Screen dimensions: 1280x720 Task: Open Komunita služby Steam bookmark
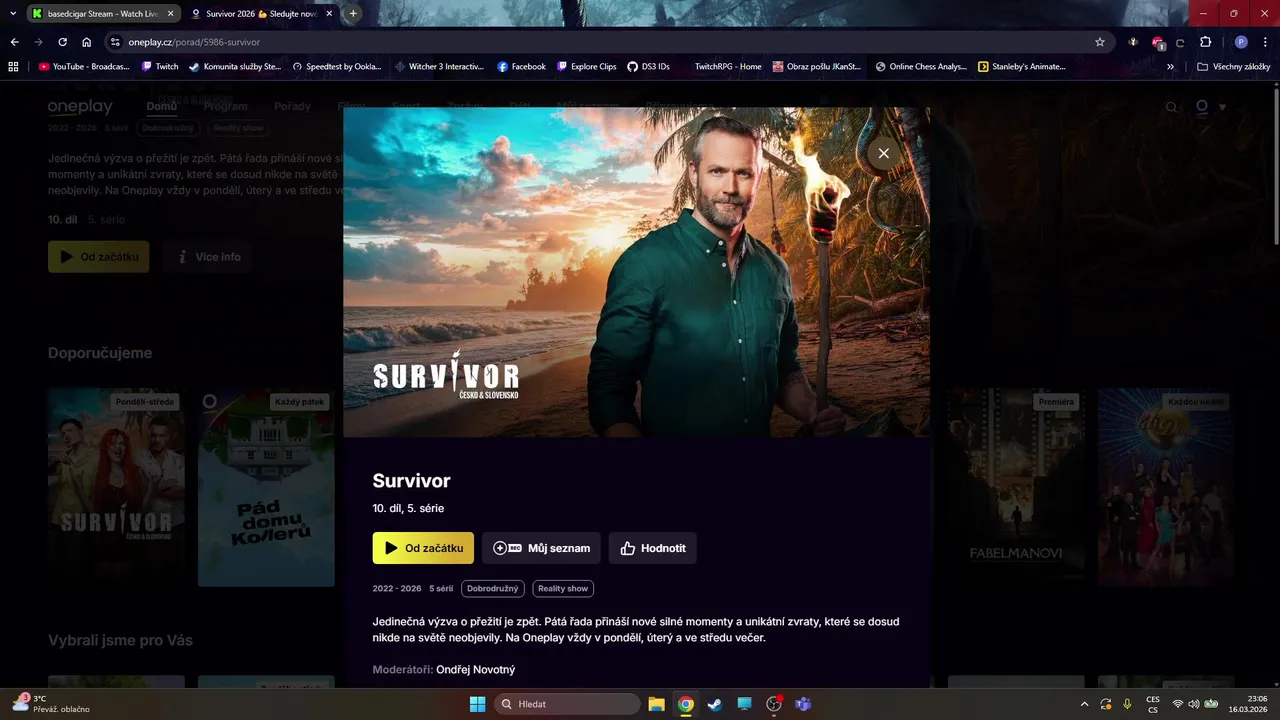coord(235,67)
